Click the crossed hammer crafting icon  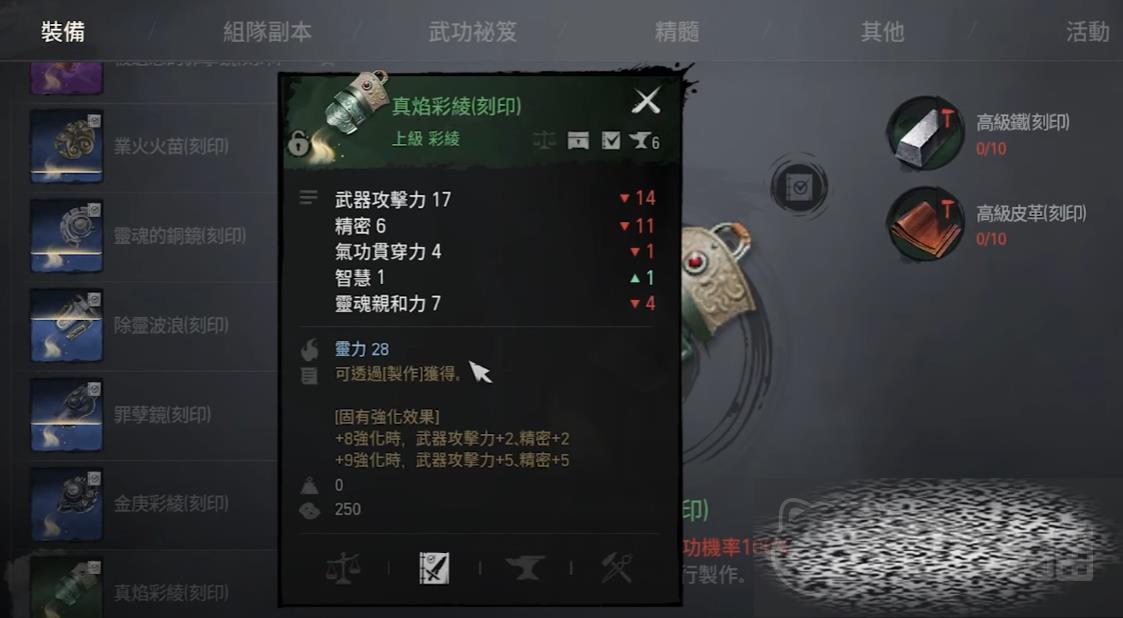pos(617,569)
